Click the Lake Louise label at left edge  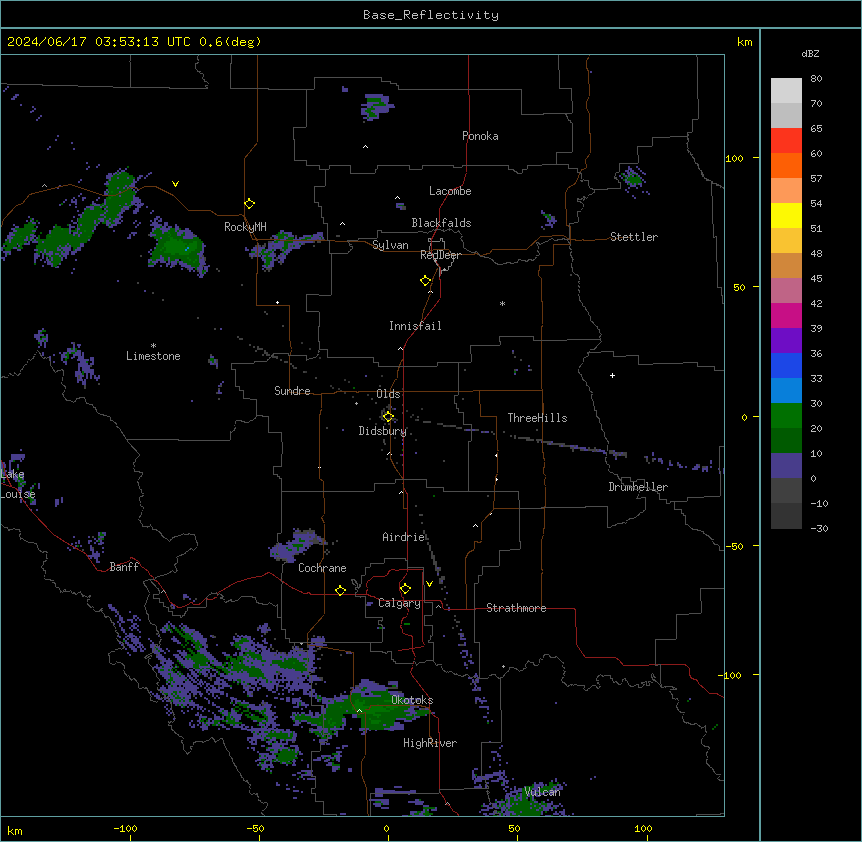18,484
